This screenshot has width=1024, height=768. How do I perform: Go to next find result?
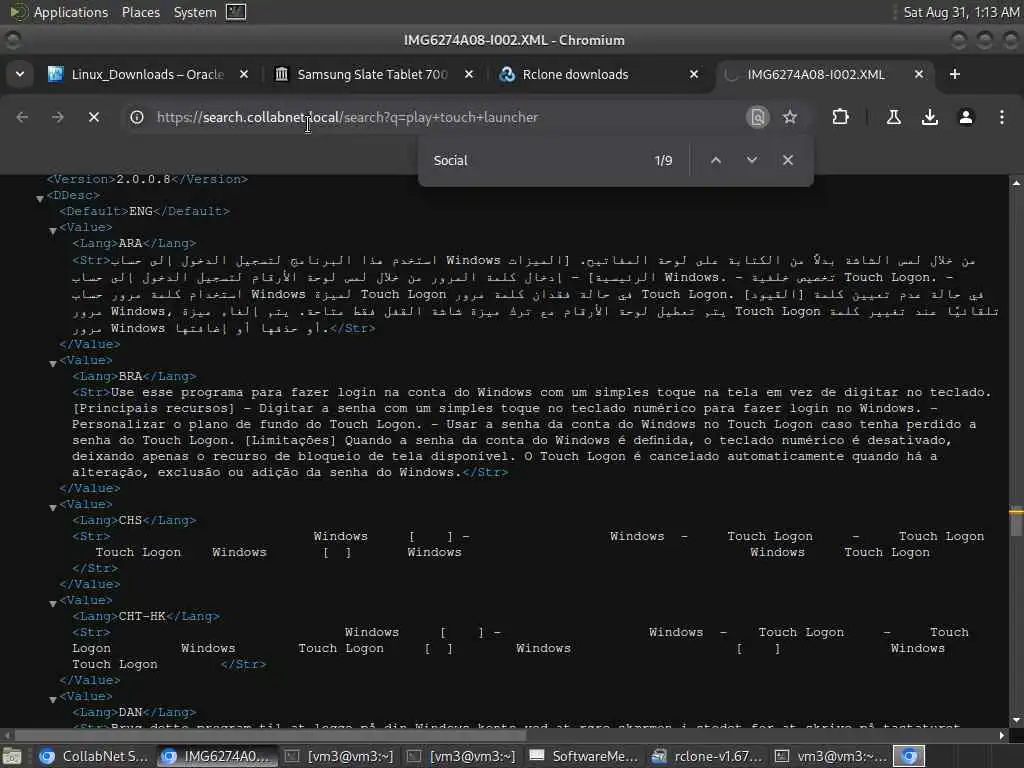752,161
